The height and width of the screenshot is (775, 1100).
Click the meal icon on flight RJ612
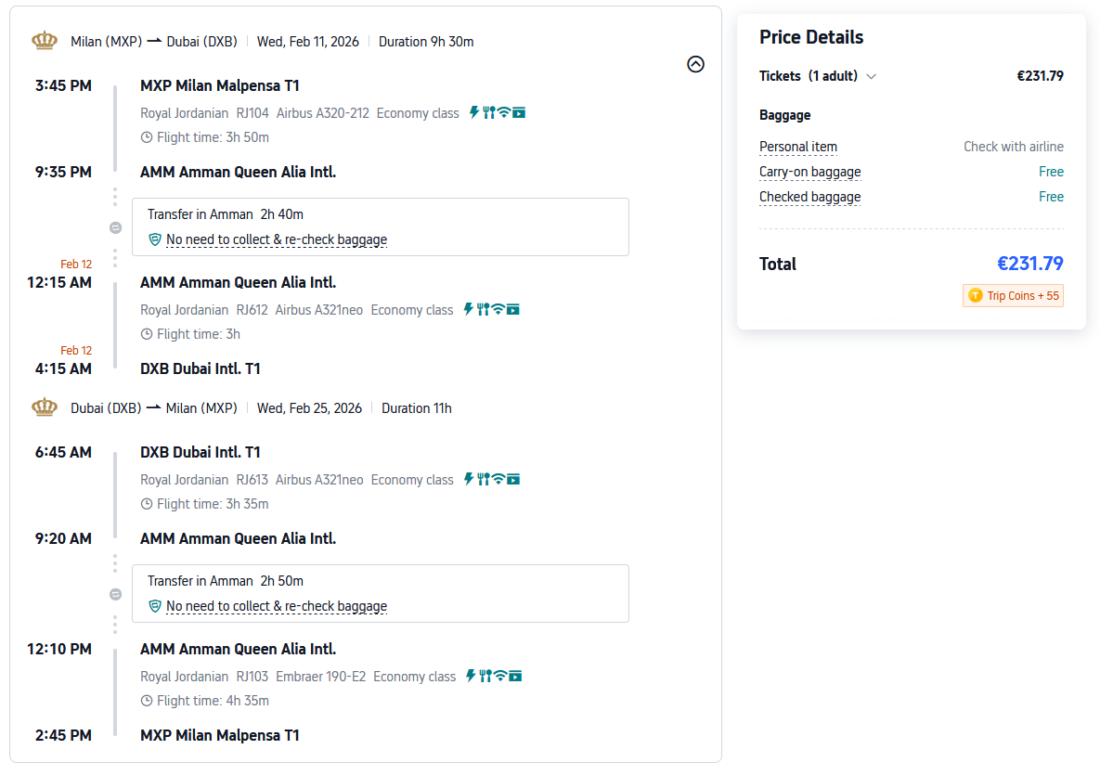click(x=483, y=310)
